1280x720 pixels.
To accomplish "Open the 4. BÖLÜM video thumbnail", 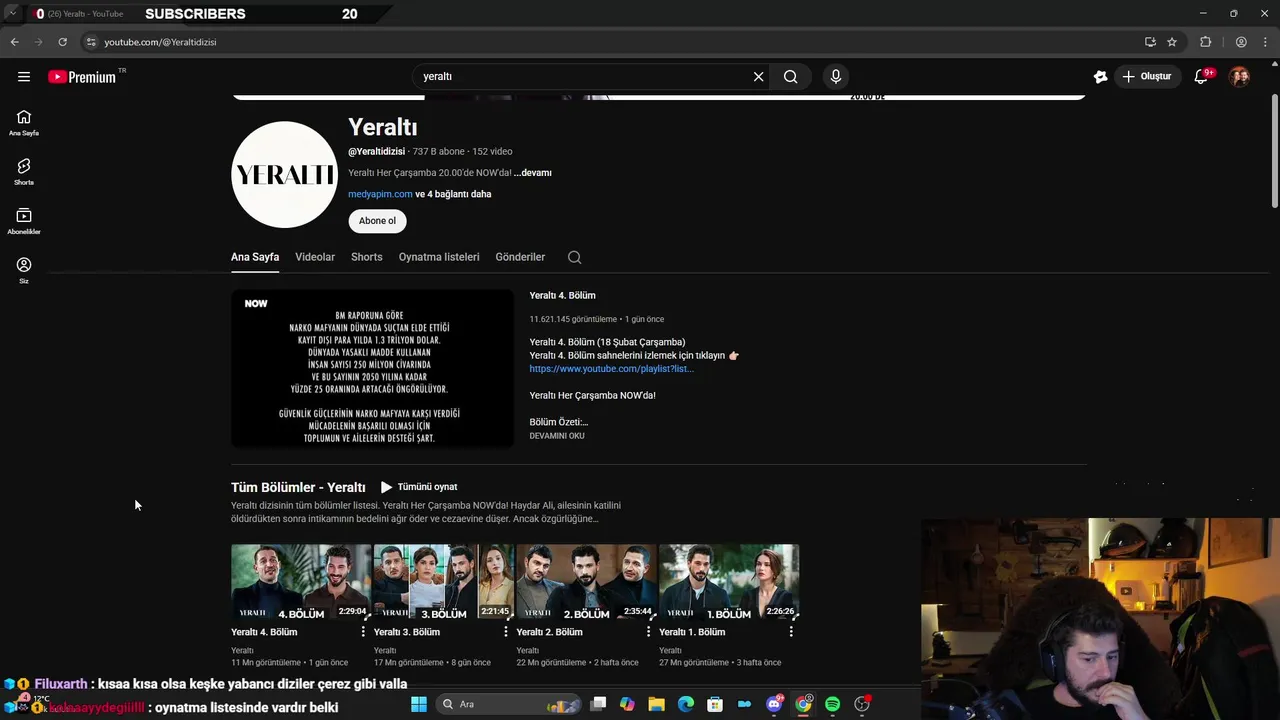I will [x=301, y=582].
